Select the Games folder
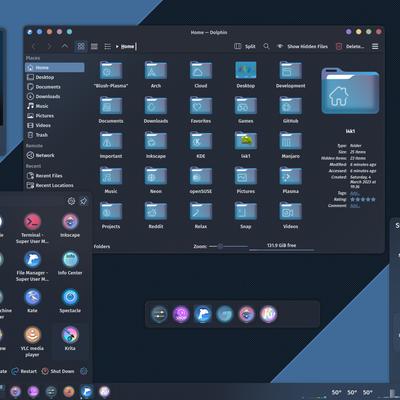400x400 pixels. pos(246,109)
